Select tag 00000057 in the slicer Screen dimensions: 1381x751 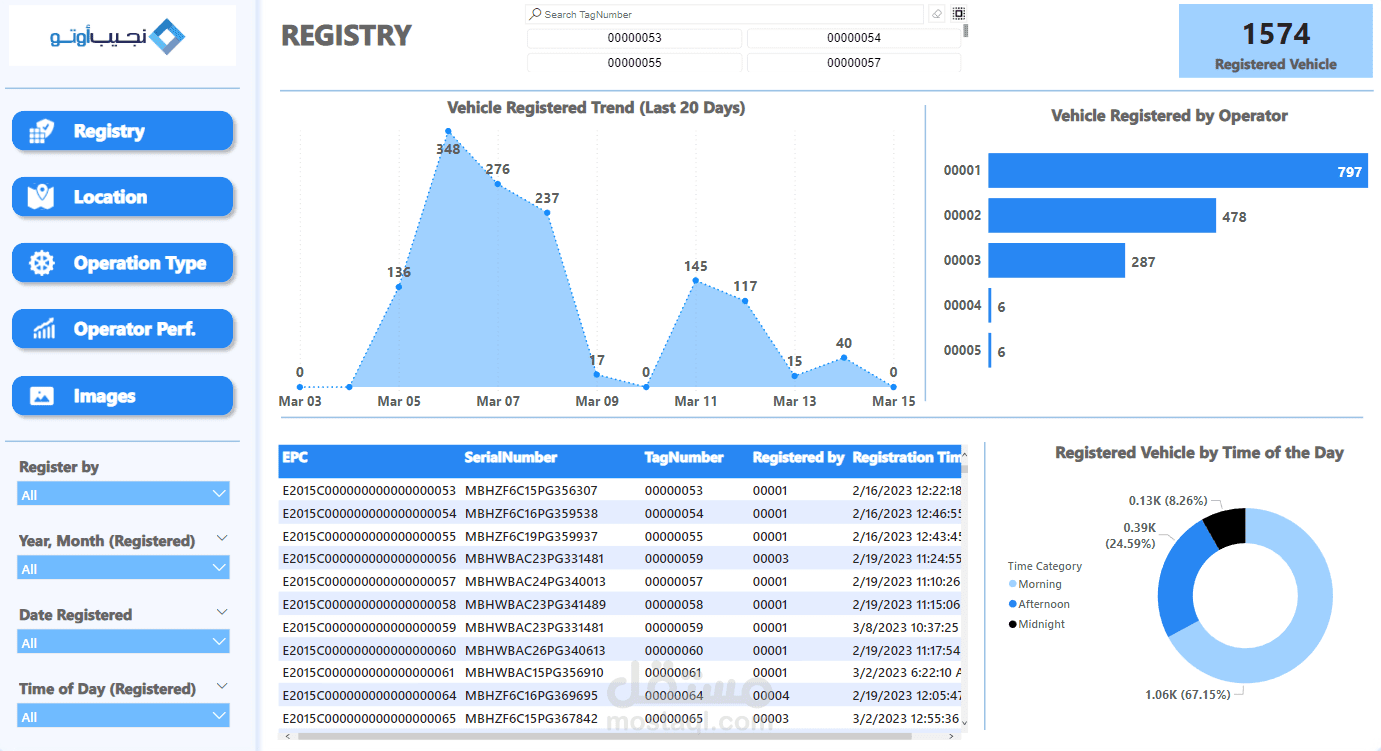854,62
